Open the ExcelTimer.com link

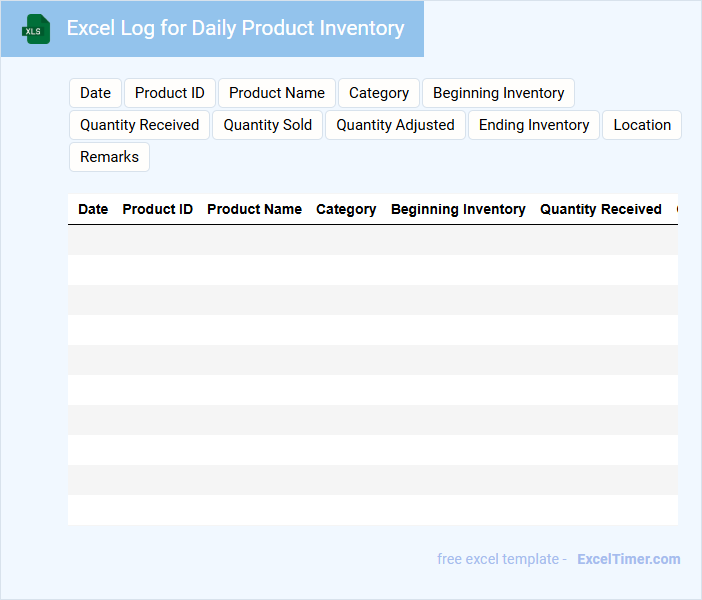click(x=628, y=559)
